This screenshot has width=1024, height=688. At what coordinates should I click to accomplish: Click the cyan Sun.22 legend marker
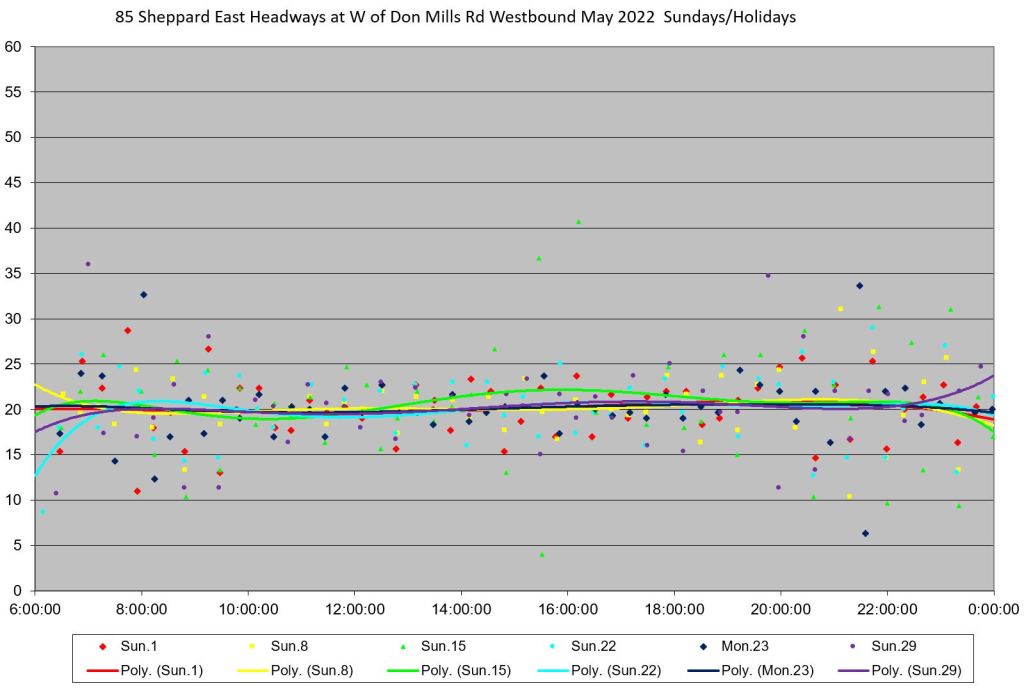pyautogui.click(x=561, y=648)
